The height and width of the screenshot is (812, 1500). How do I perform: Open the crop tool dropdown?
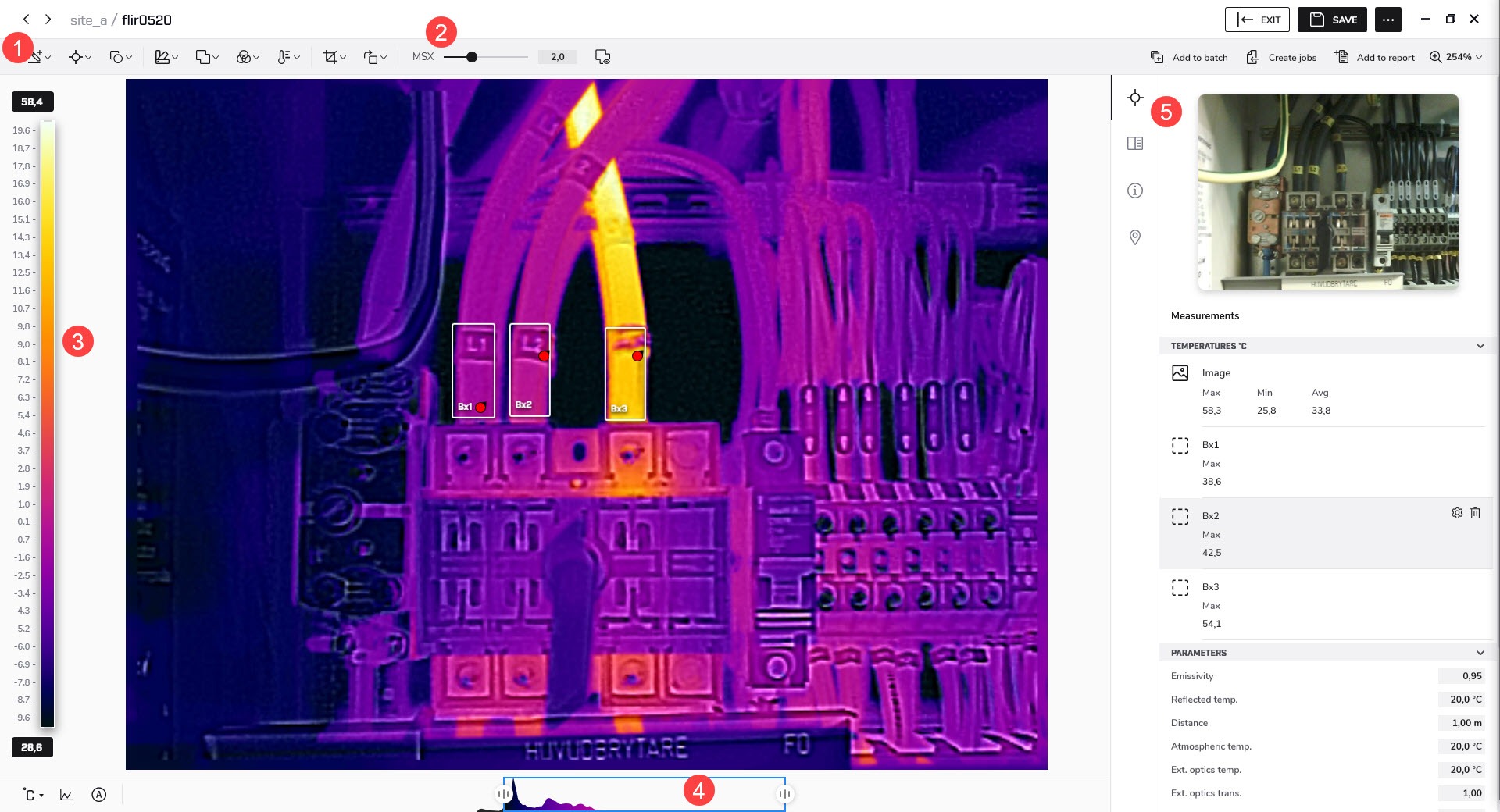tap(334, 57)
